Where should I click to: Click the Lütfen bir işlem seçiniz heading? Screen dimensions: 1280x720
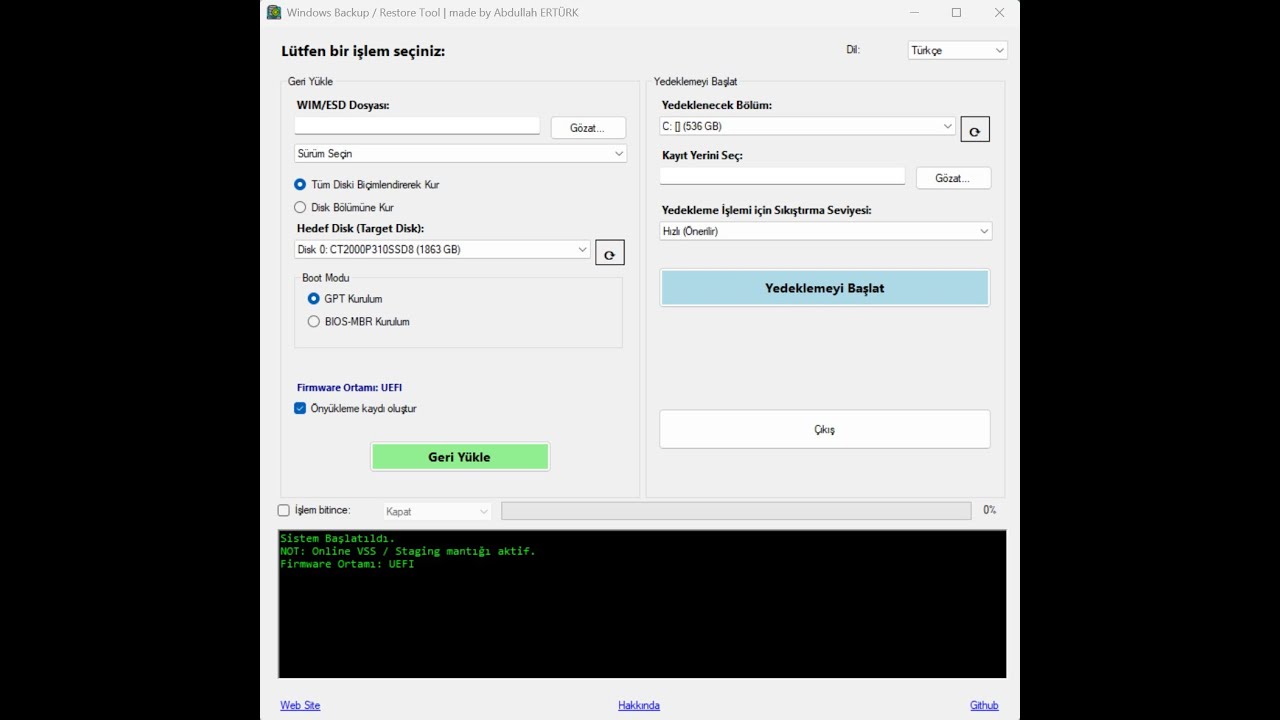coord(363,51)
